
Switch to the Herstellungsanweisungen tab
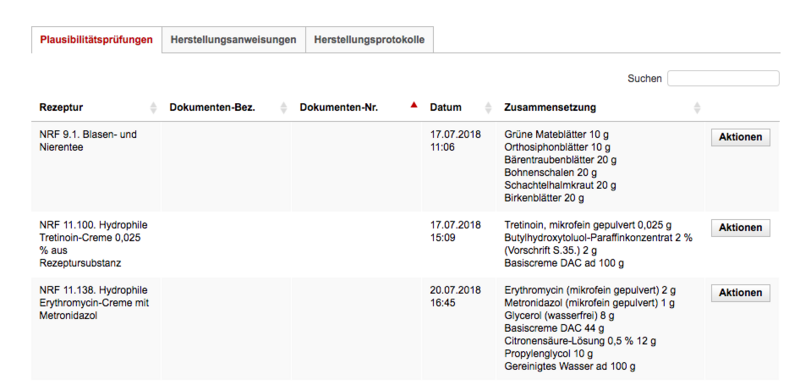[234, 40]
